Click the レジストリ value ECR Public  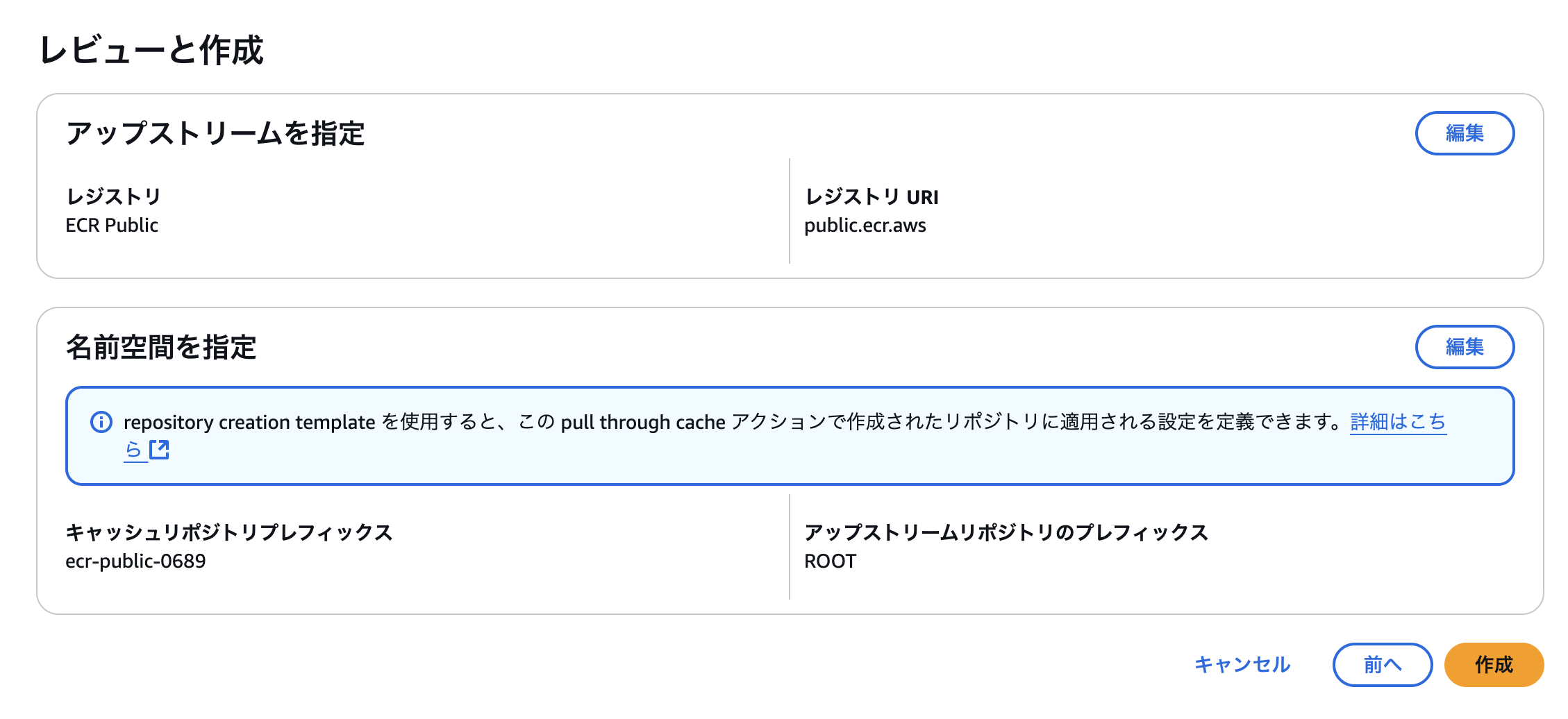112,225
